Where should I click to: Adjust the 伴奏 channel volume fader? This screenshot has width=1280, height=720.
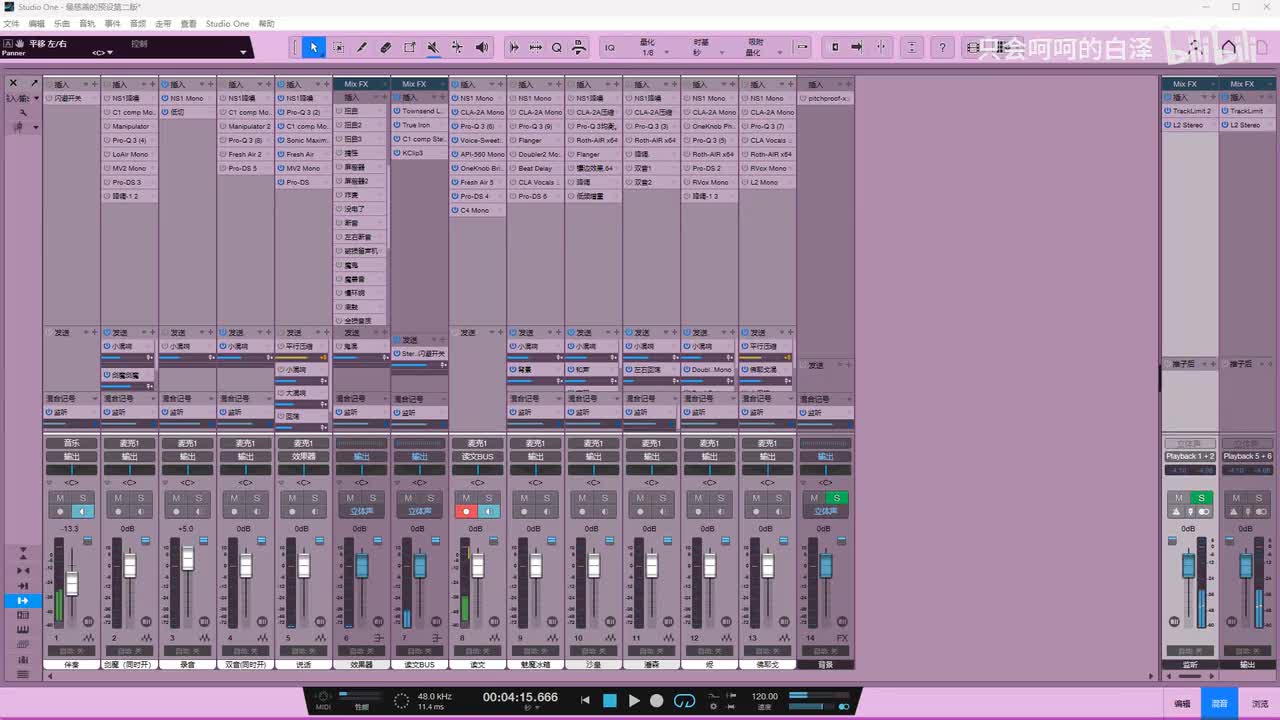[x=72, y=583]
